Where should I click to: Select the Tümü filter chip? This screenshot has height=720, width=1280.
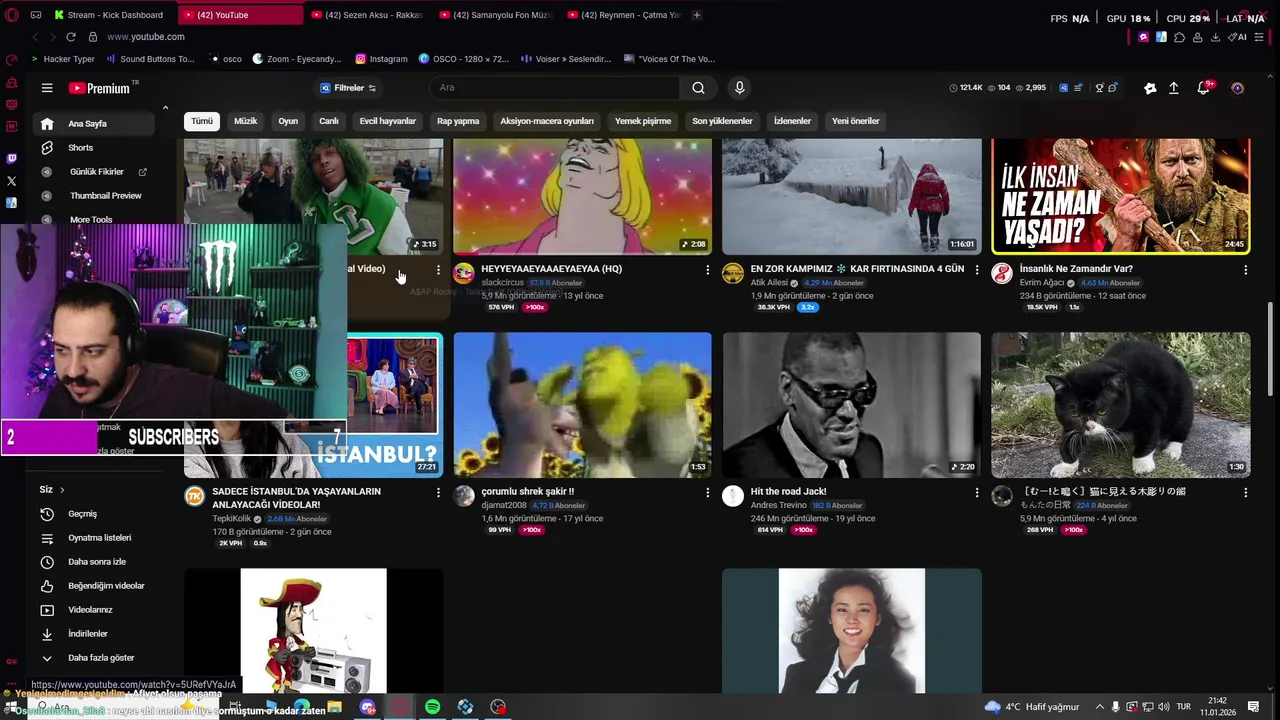202,121
